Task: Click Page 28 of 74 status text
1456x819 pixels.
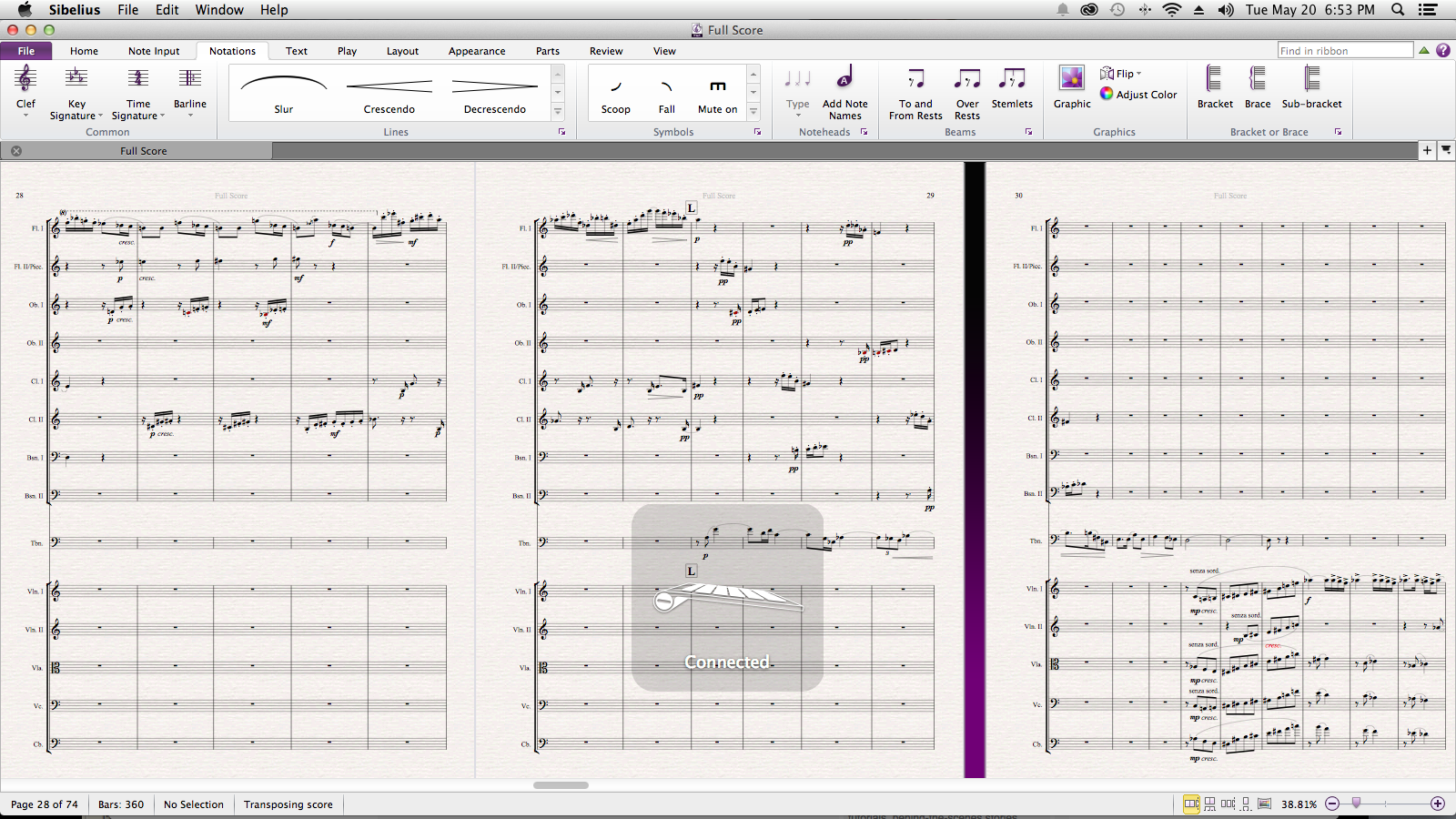Action: [x=45, y=804]
